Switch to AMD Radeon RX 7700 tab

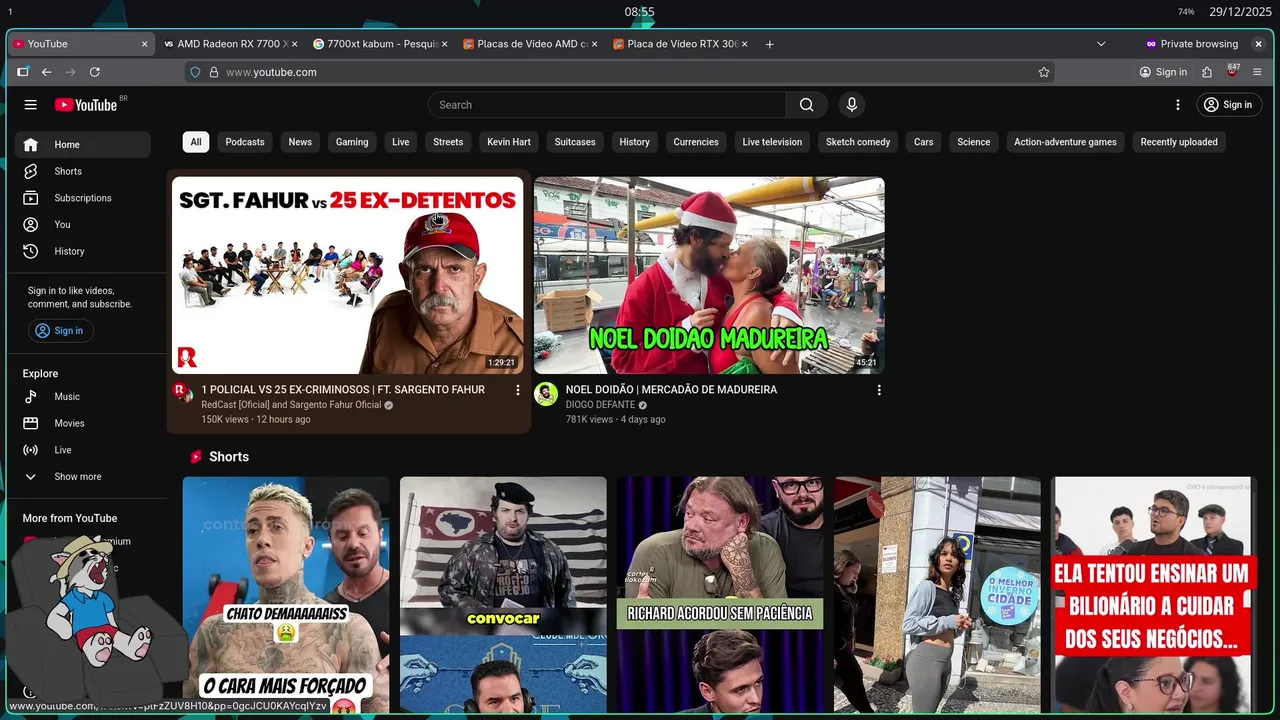click(229, 44)
